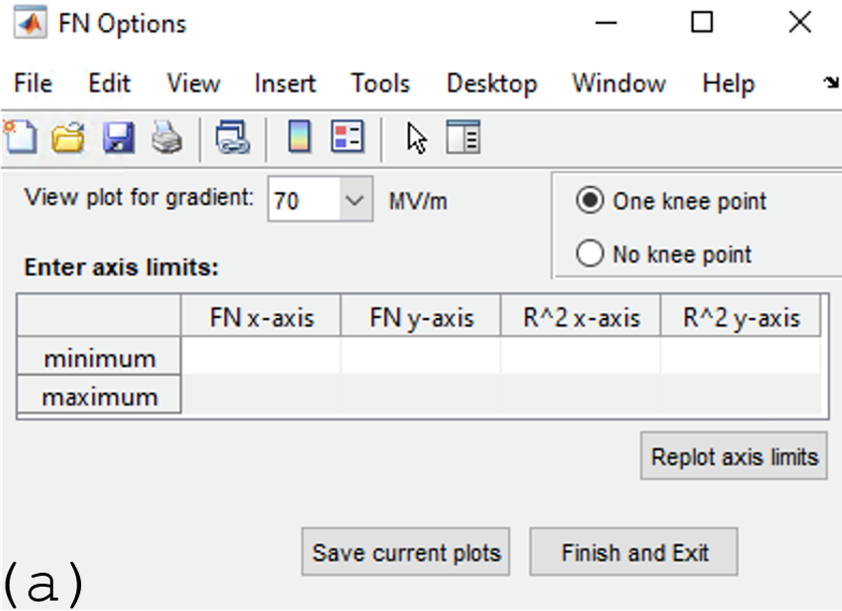Click the Open File folder icon
This screenshot has width=842, height=611.
(x=68, y=137)
